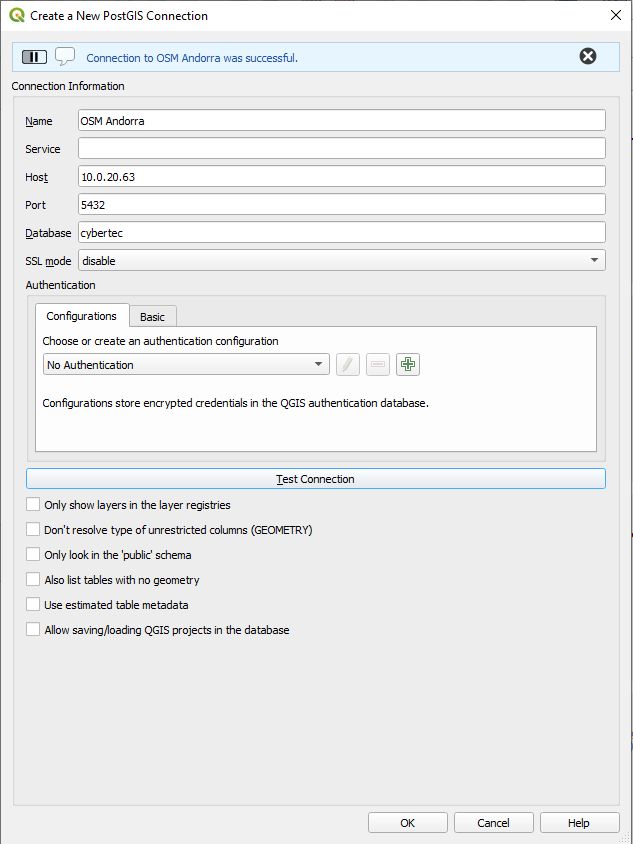This screenshot has width=633, height=844.
Task: Toggle use estimated table metadata
Action: pos(34,605)
